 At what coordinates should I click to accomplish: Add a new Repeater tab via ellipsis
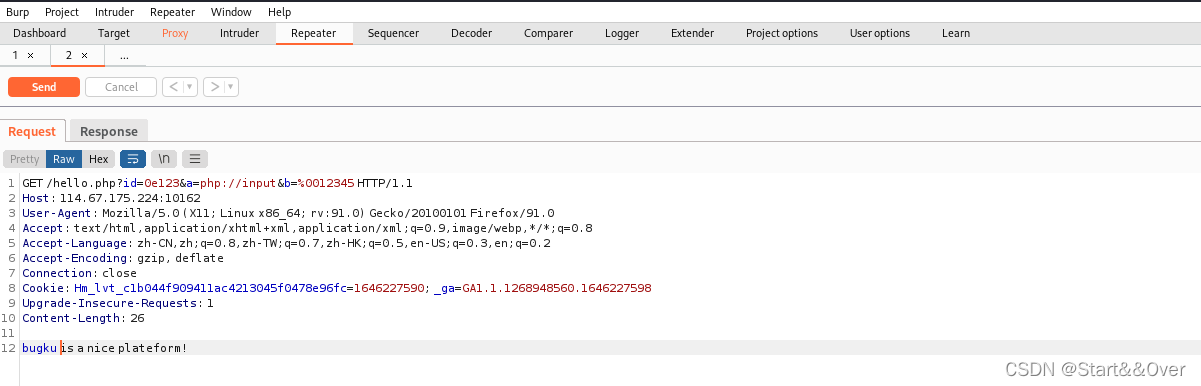(124, 56)
